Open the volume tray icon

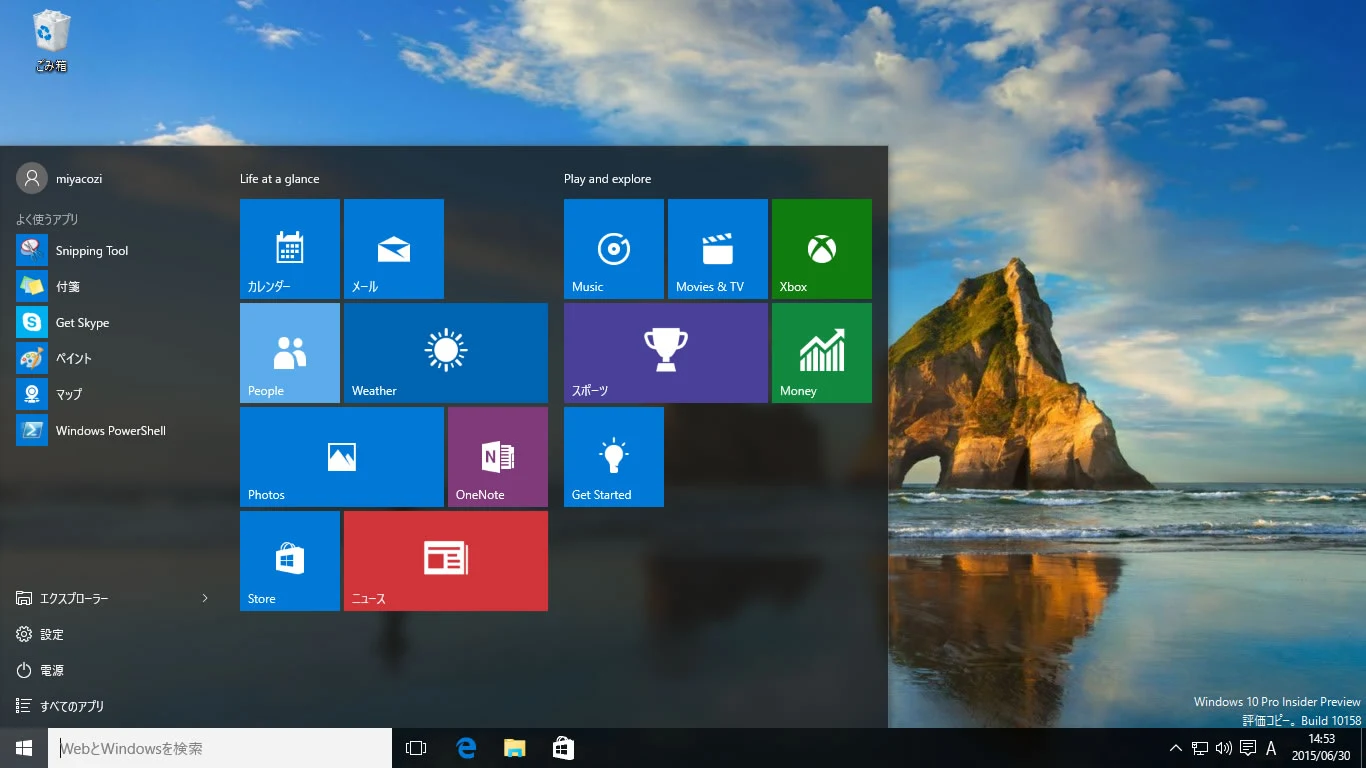(x=1224, y=748)
